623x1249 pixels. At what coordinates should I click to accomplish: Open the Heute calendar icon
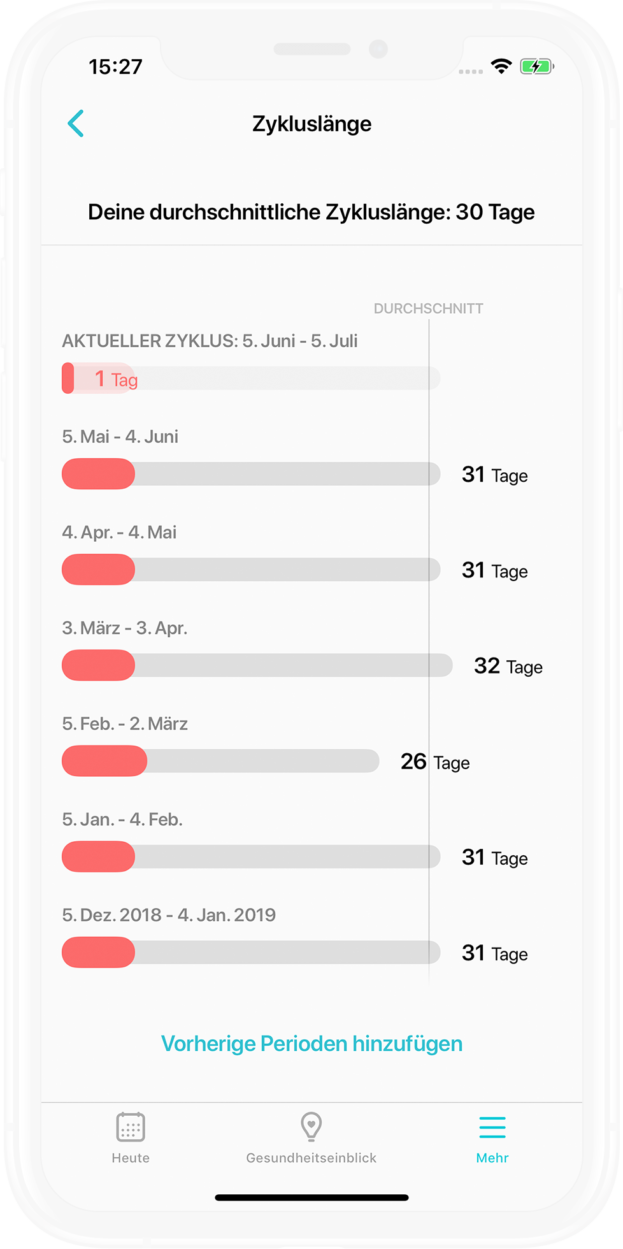[x=130, y=1127]
